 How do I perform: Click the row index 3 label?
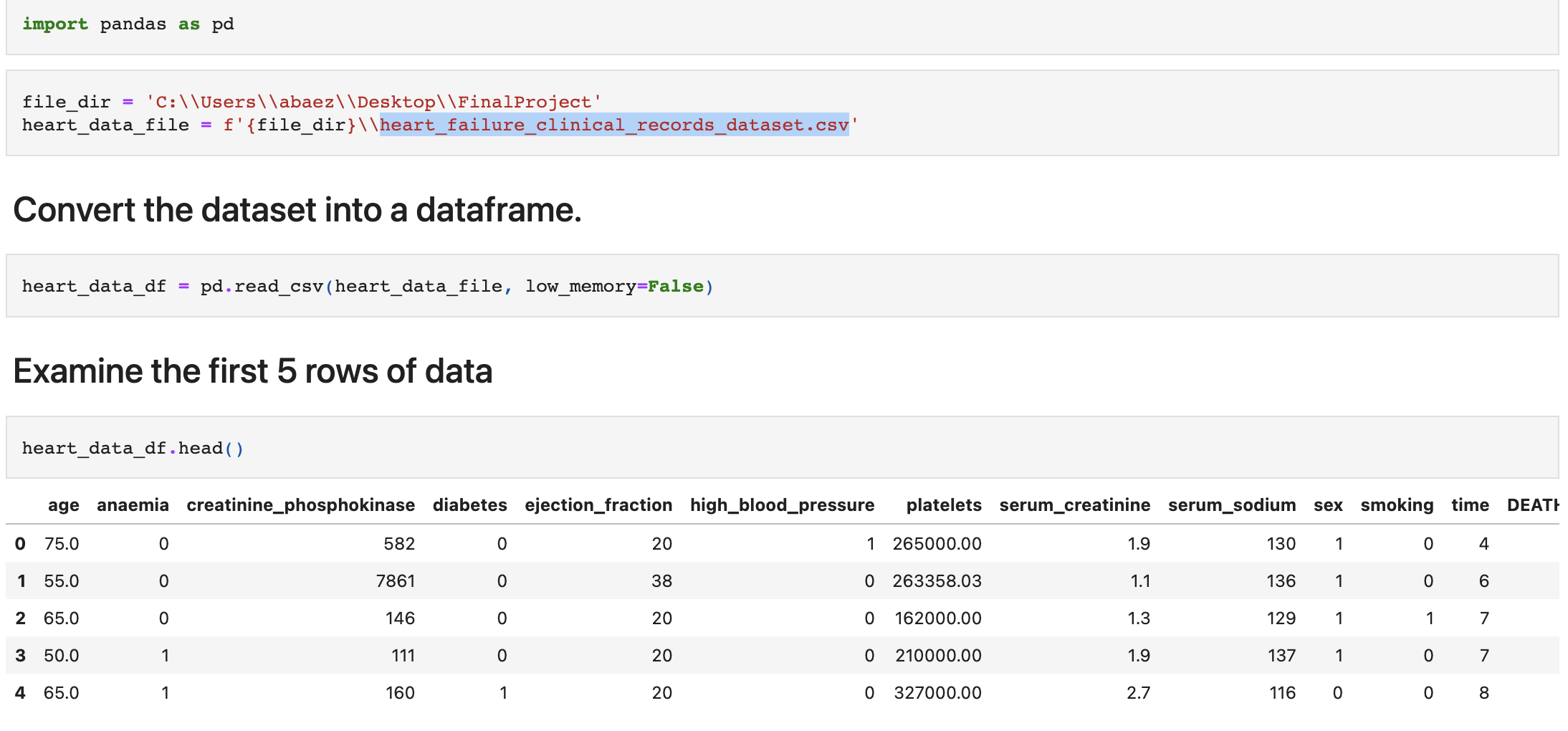20,656
